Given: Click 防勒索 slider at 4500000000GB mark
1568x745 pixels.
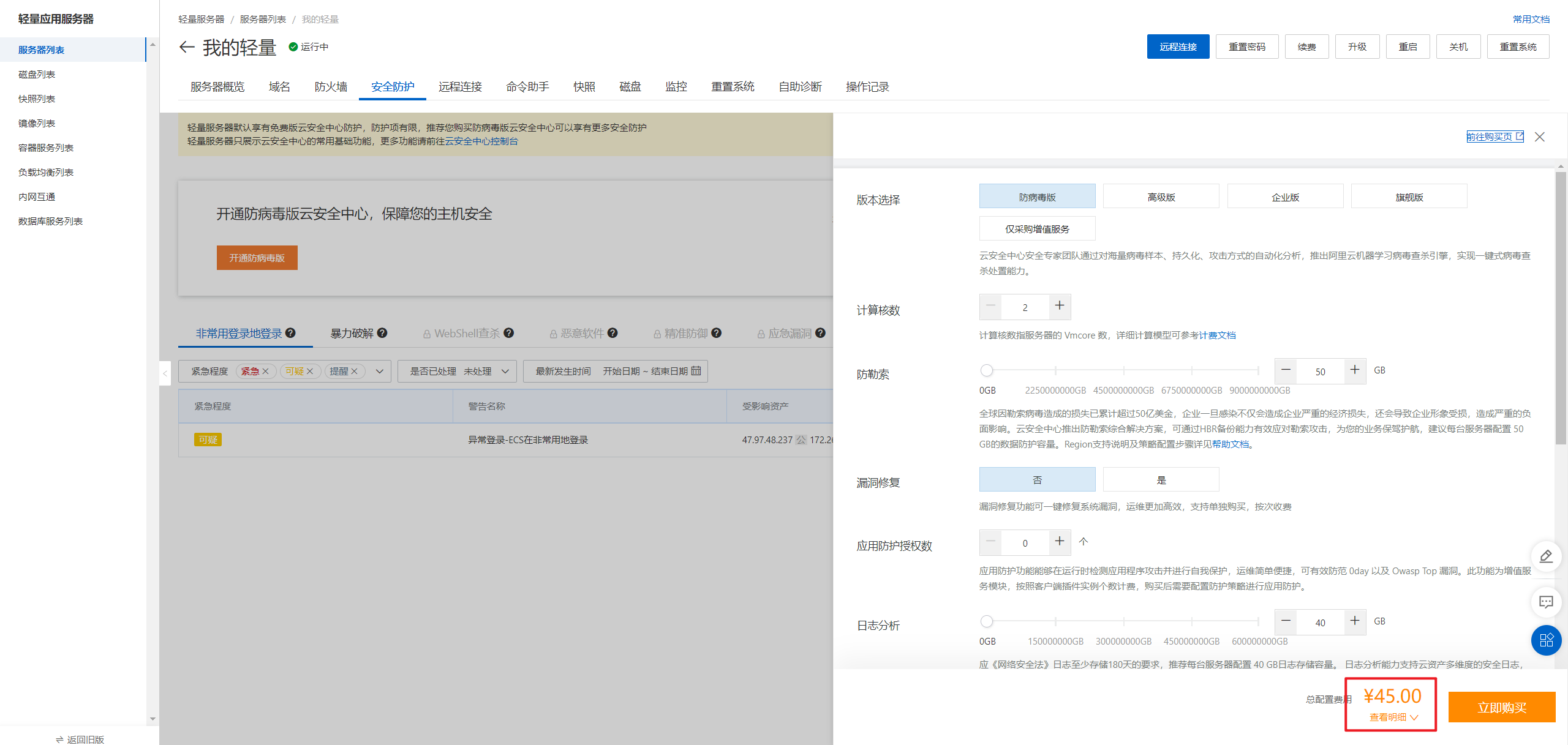Looking at the screenshot, I should click(x=1123, y=370).
